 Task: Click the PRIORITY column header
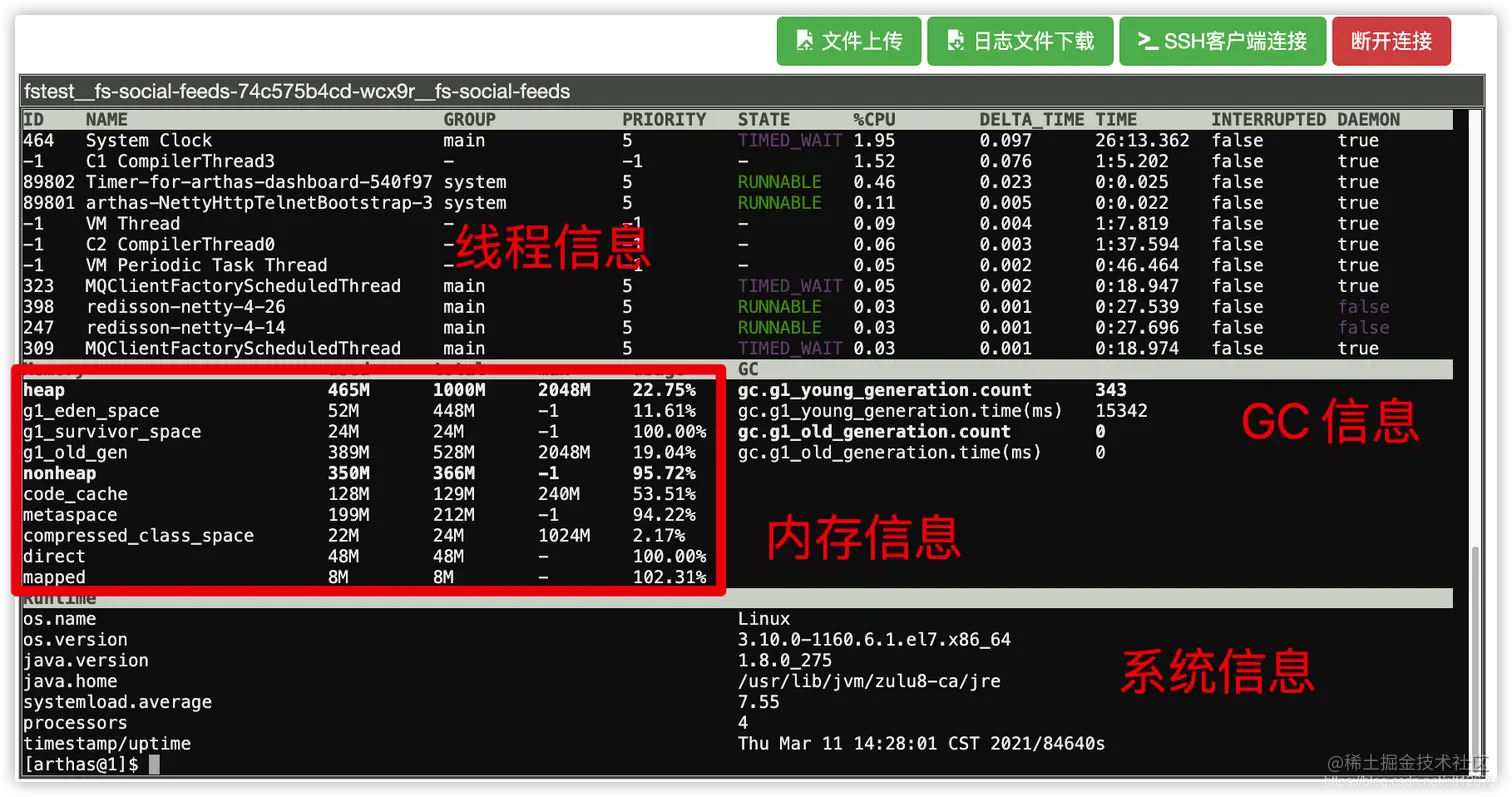(665, 120)
